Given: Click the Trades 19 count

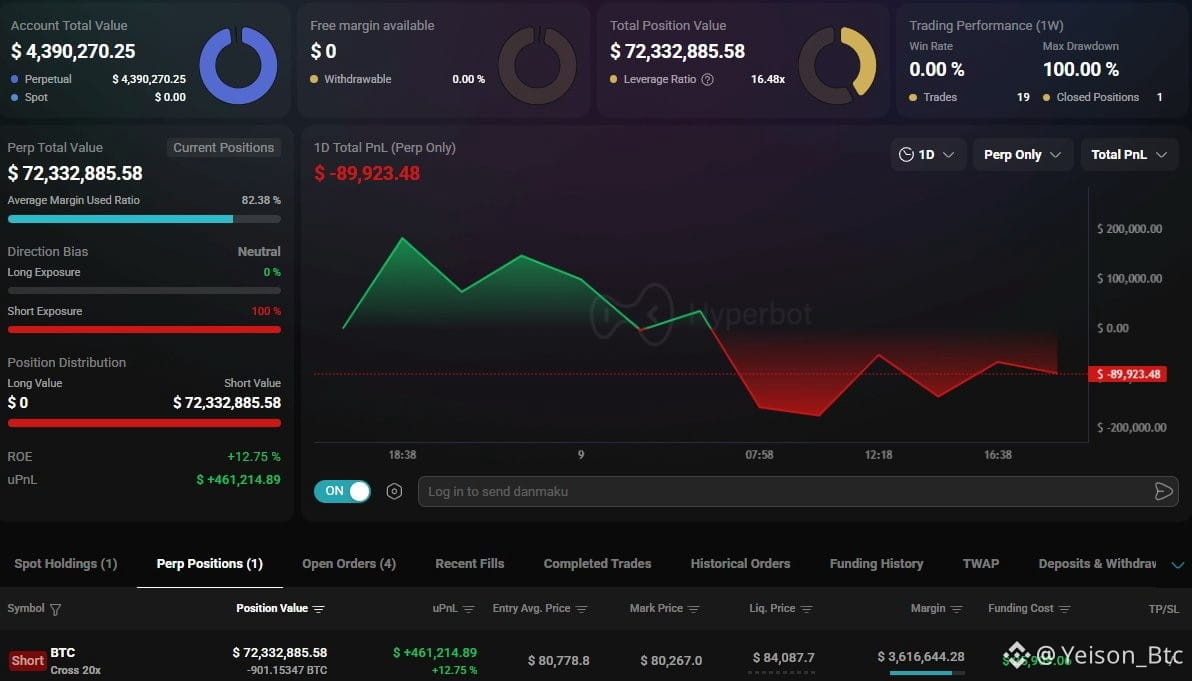Looking at the screenshot, I should (1023, 97).
